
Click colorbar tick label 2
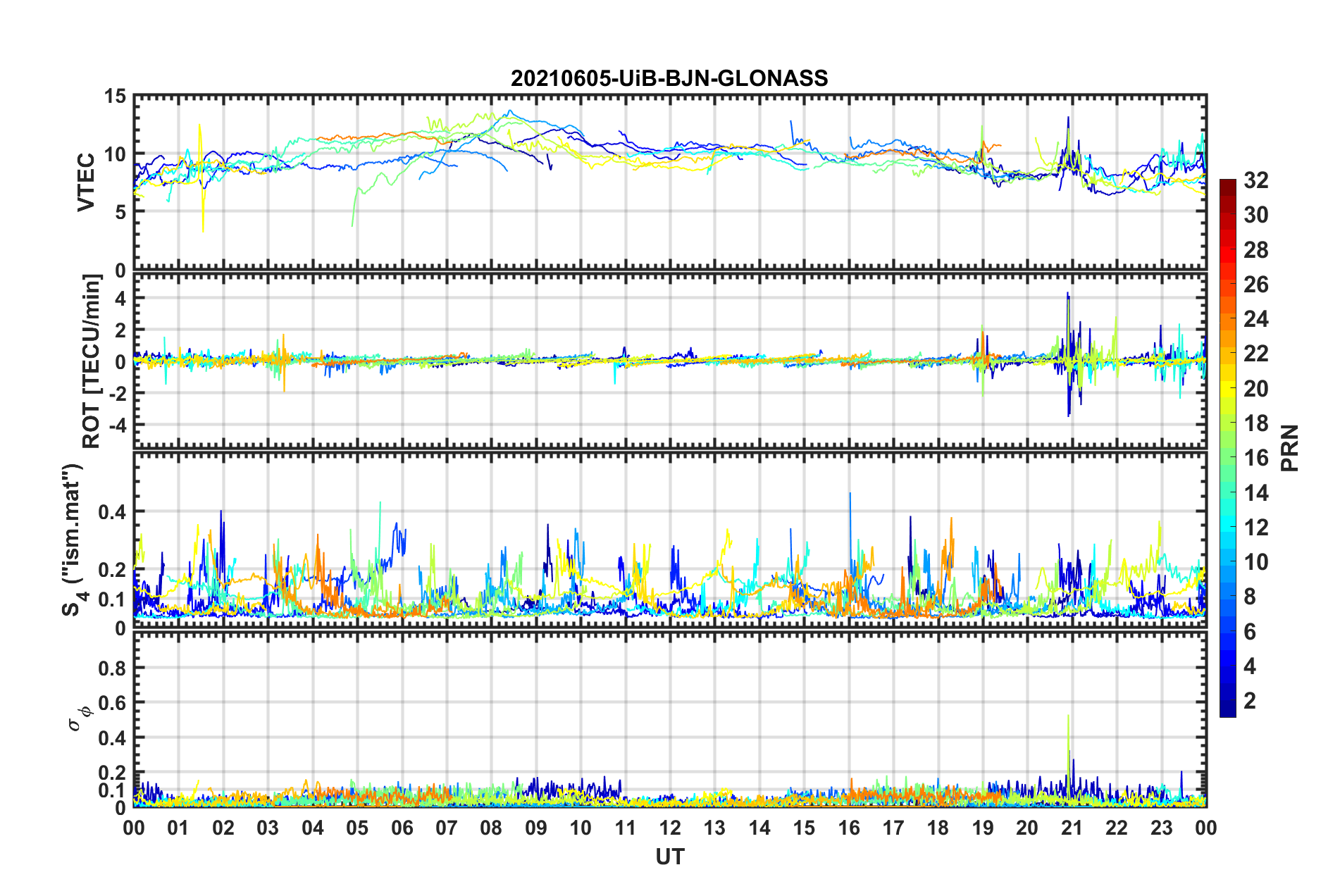1249,701
